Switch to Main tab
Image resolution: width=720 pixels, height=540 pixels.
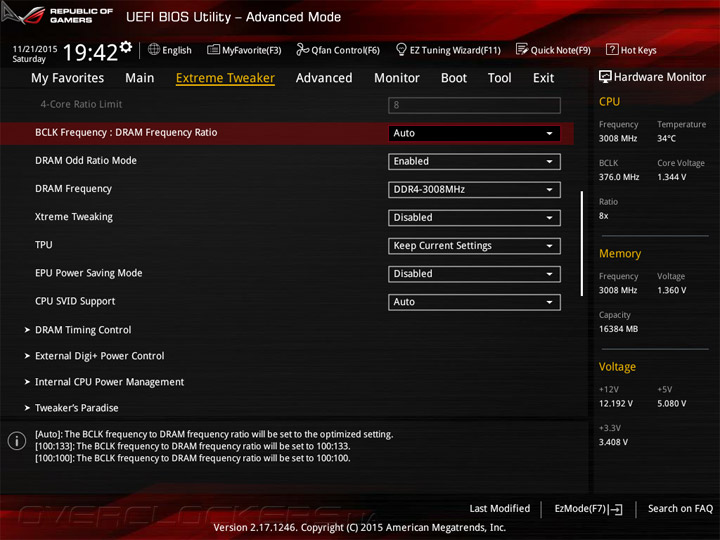point(140,78)
